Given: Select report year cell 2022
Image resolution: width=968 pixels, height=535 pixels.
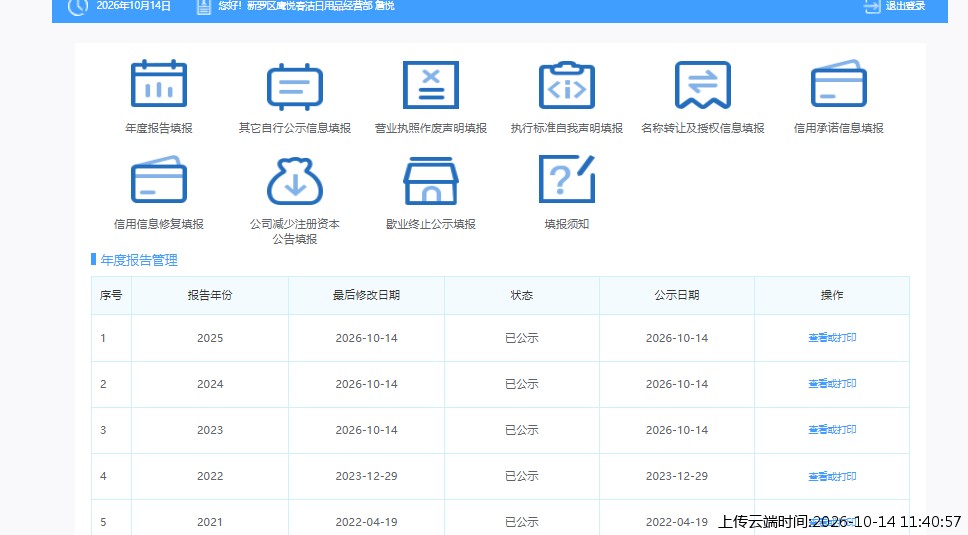Looking at the screenshot, I should 210,476.
